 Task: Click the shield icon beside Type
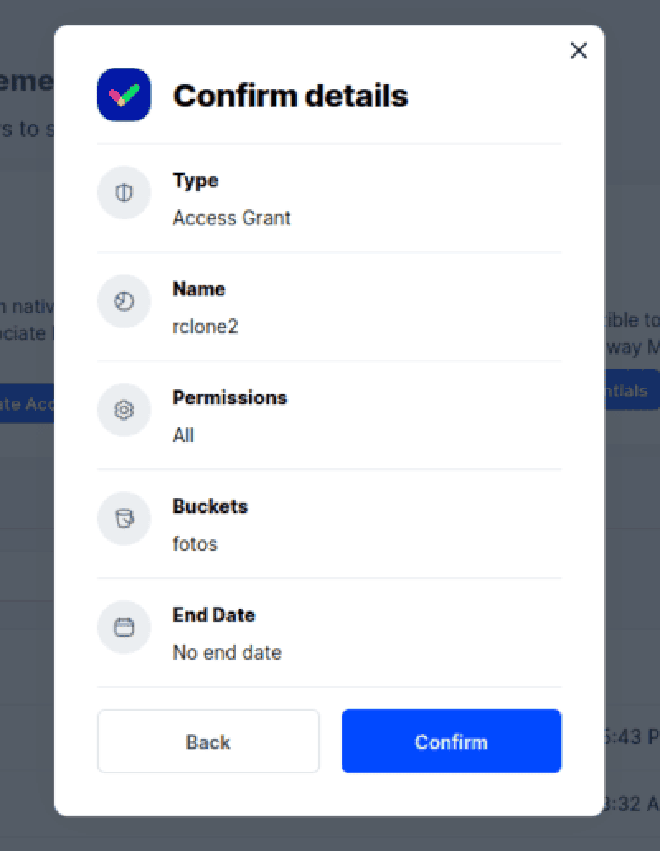point(124,193)
